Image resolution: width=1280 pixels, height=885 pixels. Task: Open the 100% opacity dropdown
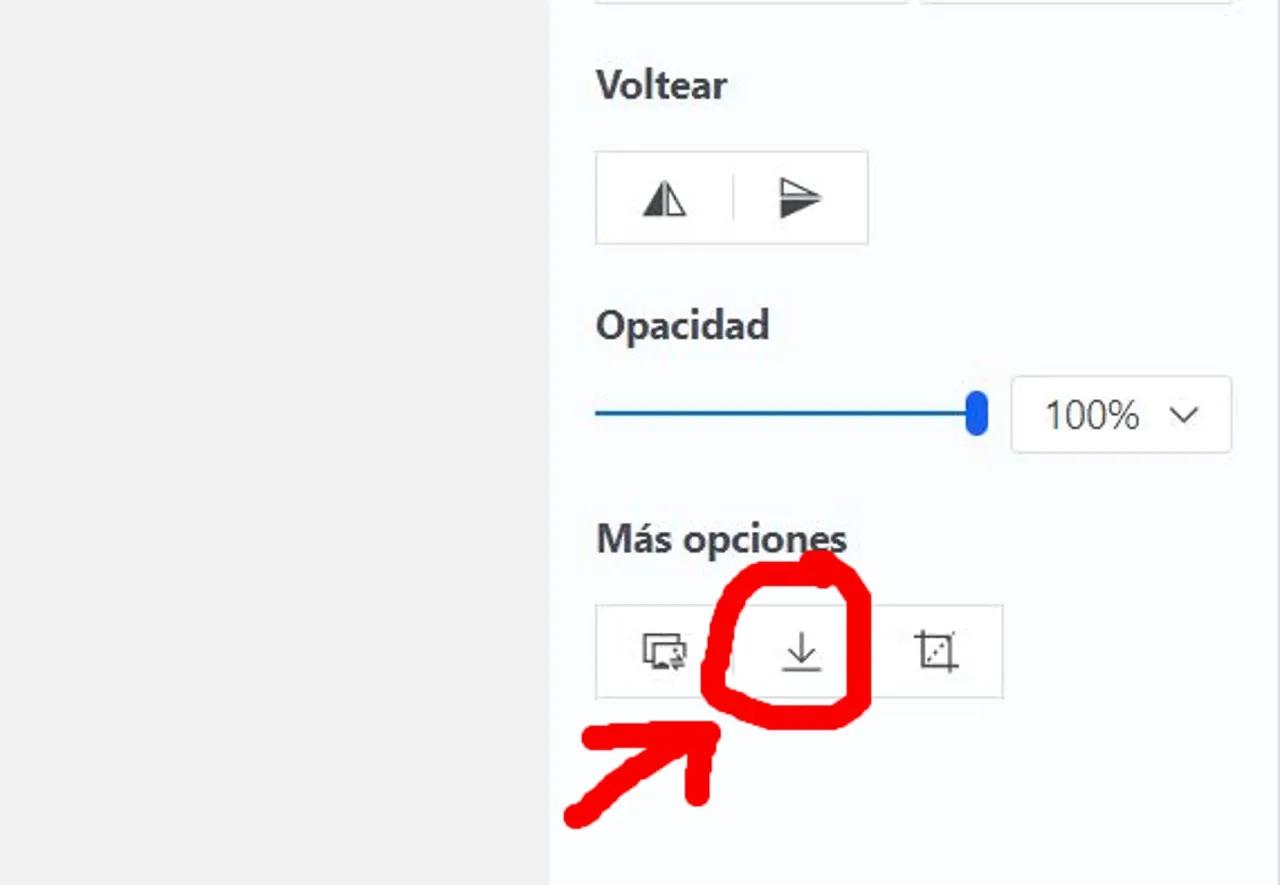tap(1121, 414)
